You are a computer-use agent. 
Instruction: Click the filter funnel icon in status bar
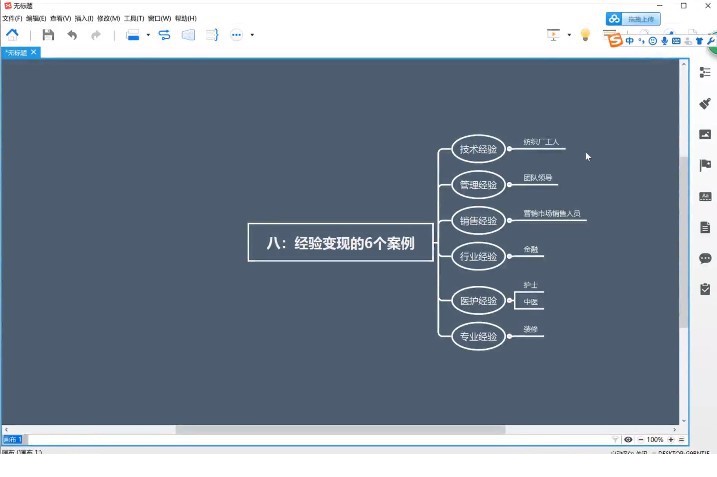(x=615, y=439)
